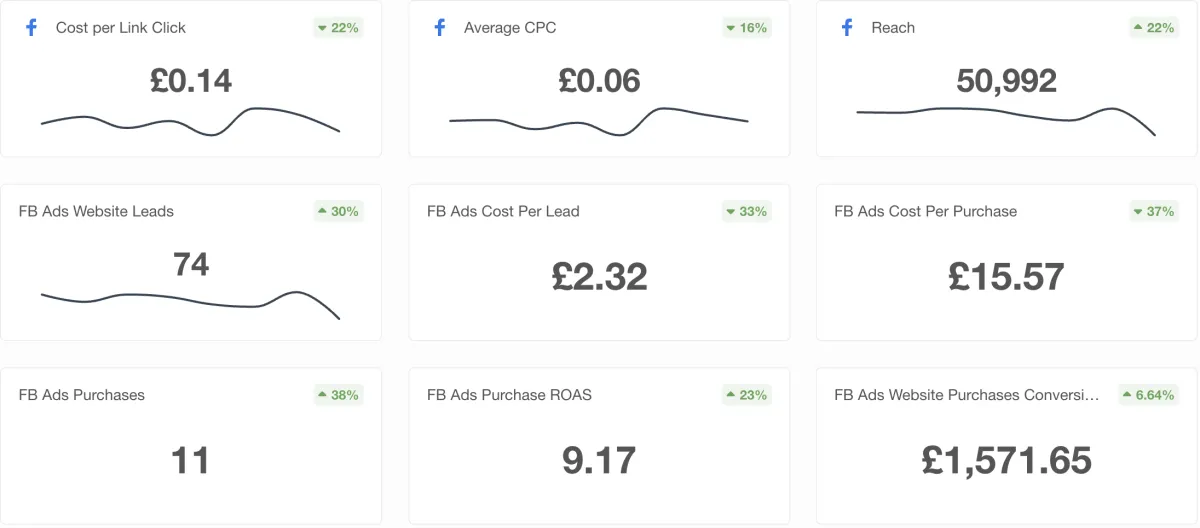Click the 6.64% badge on Purchases Conversion

(x=1148, y=395)
